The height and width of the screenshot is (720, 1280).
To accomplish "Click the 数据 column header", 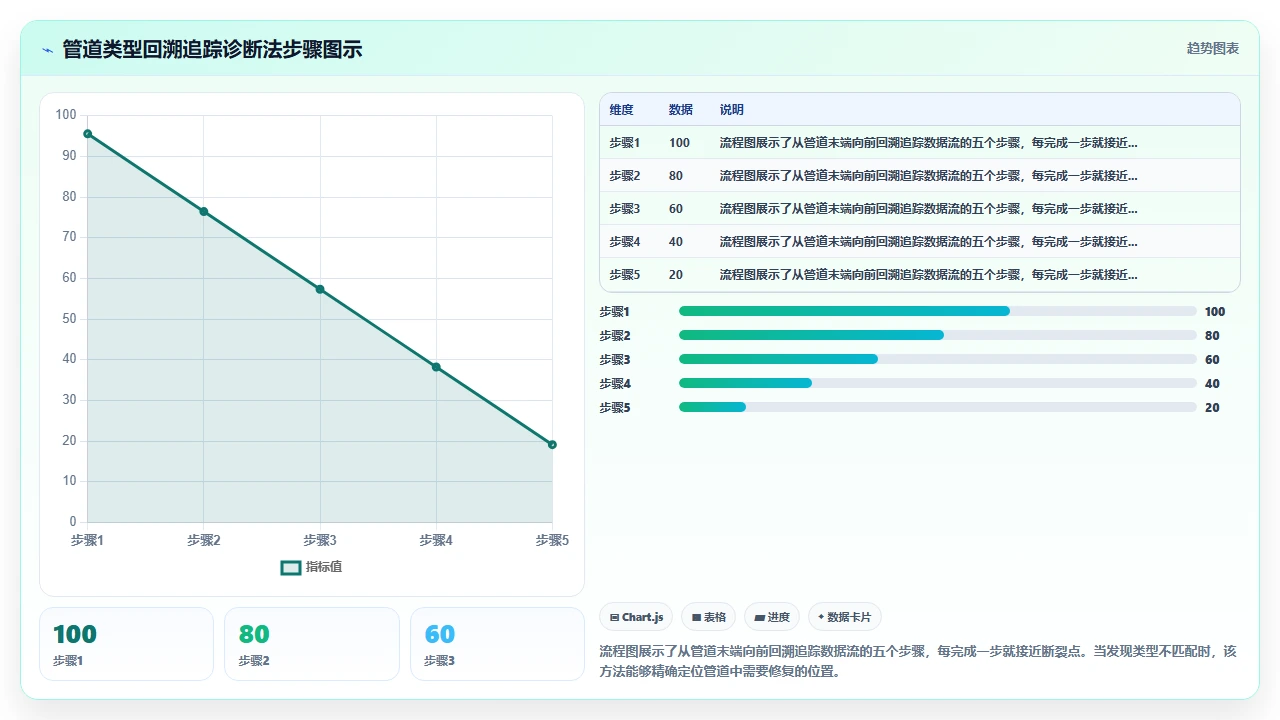I will pyautogui.click(x=681, y=110).
